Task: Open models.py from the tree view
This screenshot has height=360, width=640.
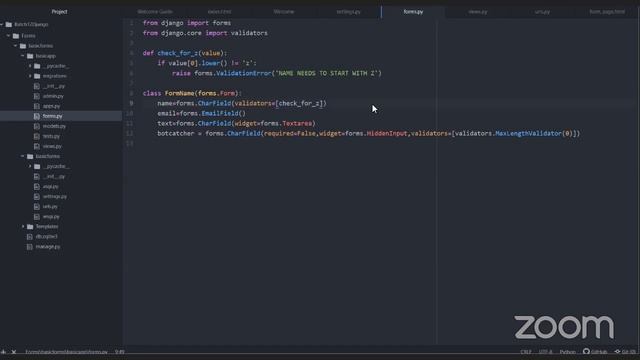Action: pos(54,126)
